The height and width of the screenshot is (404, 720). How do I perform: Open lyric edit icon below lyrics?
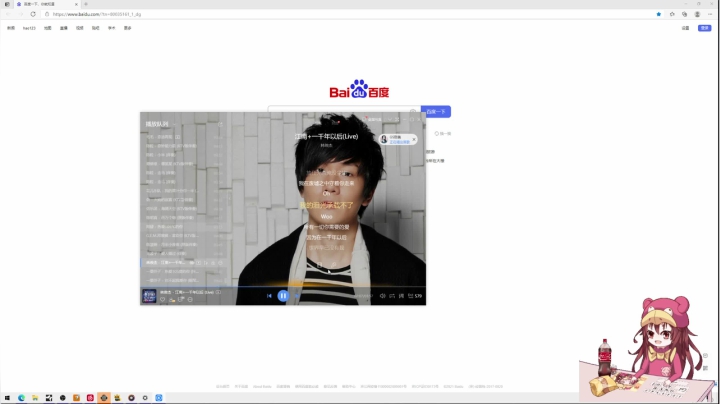(334, 265)
